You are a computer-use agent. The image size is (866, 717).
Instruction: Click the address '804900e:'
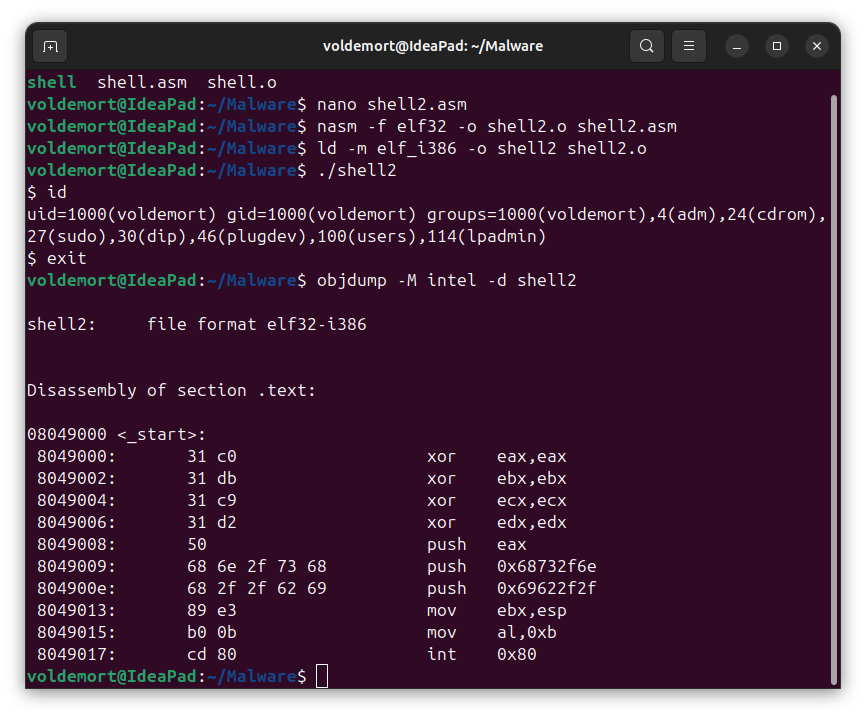click(x=77, y=589)
